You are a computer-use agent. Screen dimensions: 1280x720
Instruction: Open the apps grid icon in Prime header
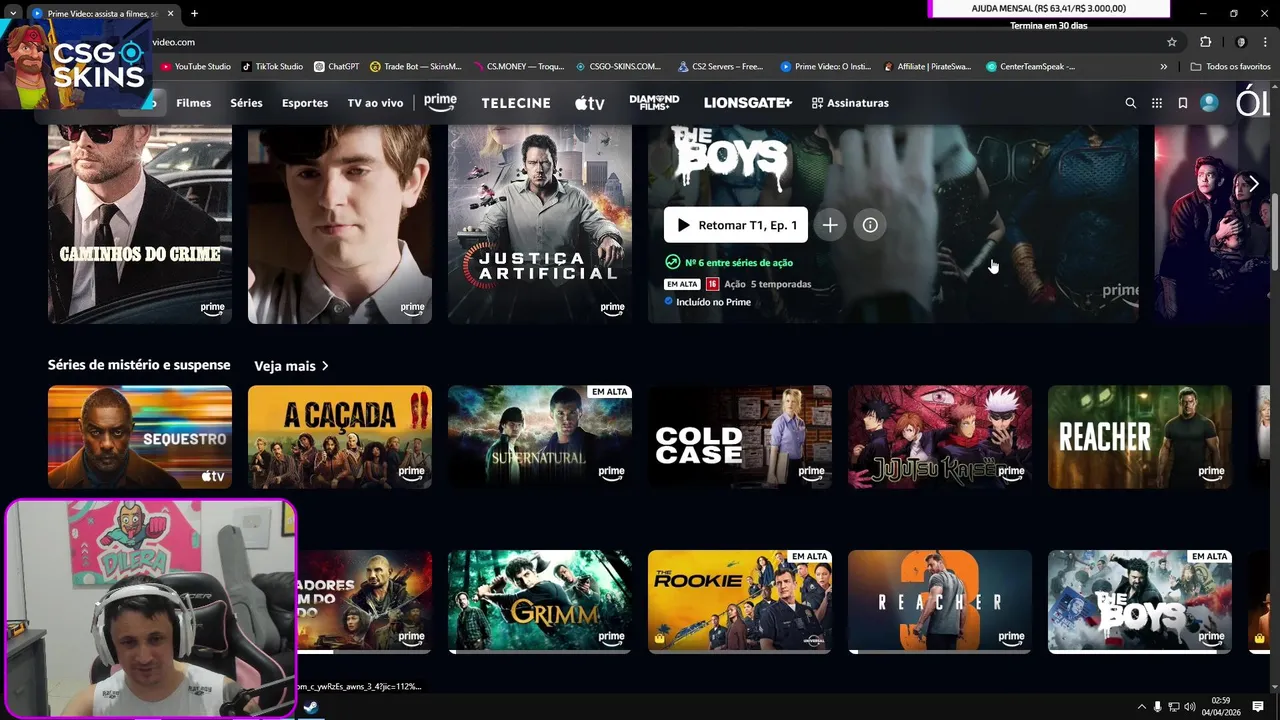pyautogui.click(x=1157, y=103)
